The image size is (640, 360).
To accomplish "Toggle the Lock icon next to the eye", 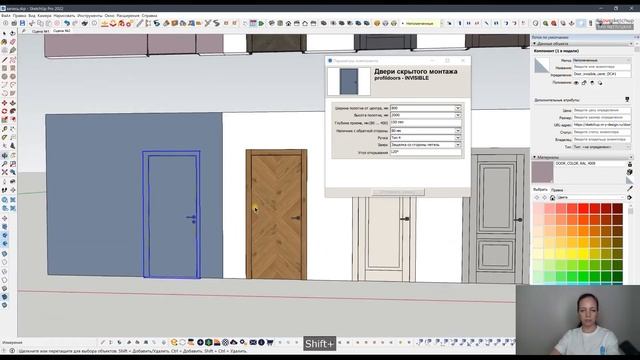I will pyautogui.click(x=584, y=83).
